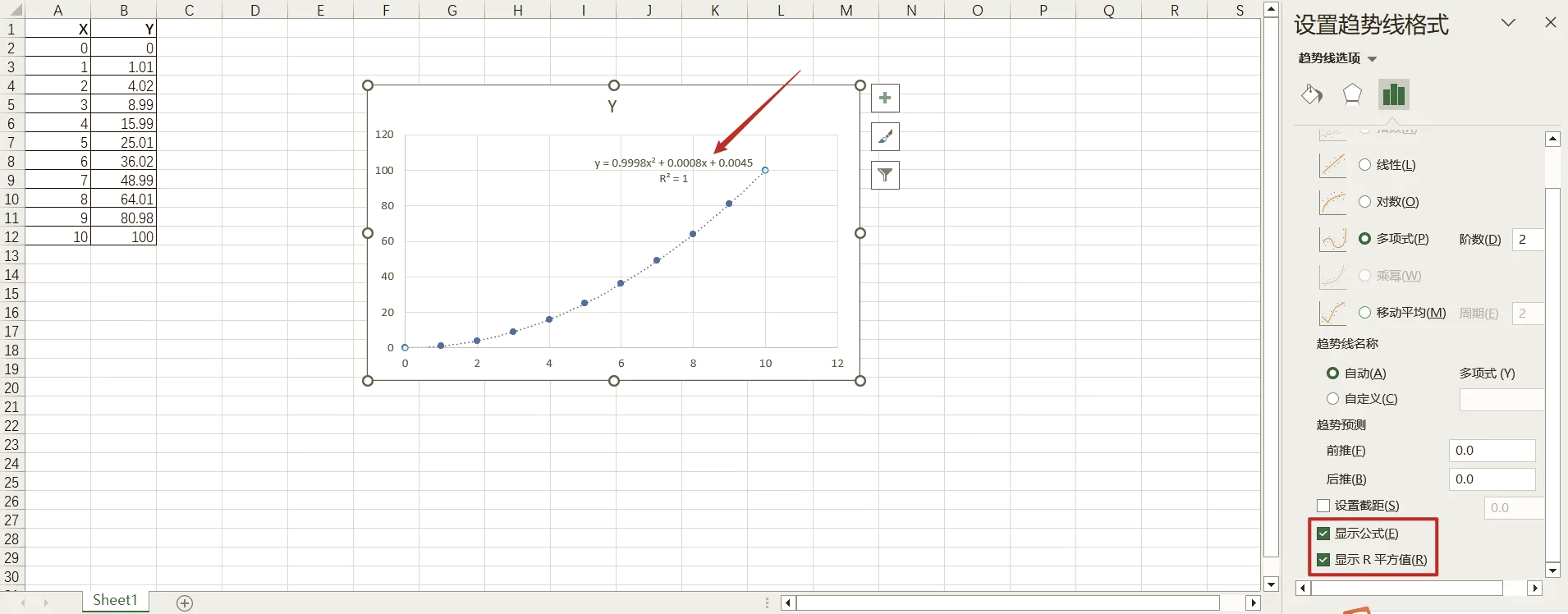Click the 前推(F) forecast input field
The height and width of the screenshot is (614, 1568).
click(x=1492, y=451)
